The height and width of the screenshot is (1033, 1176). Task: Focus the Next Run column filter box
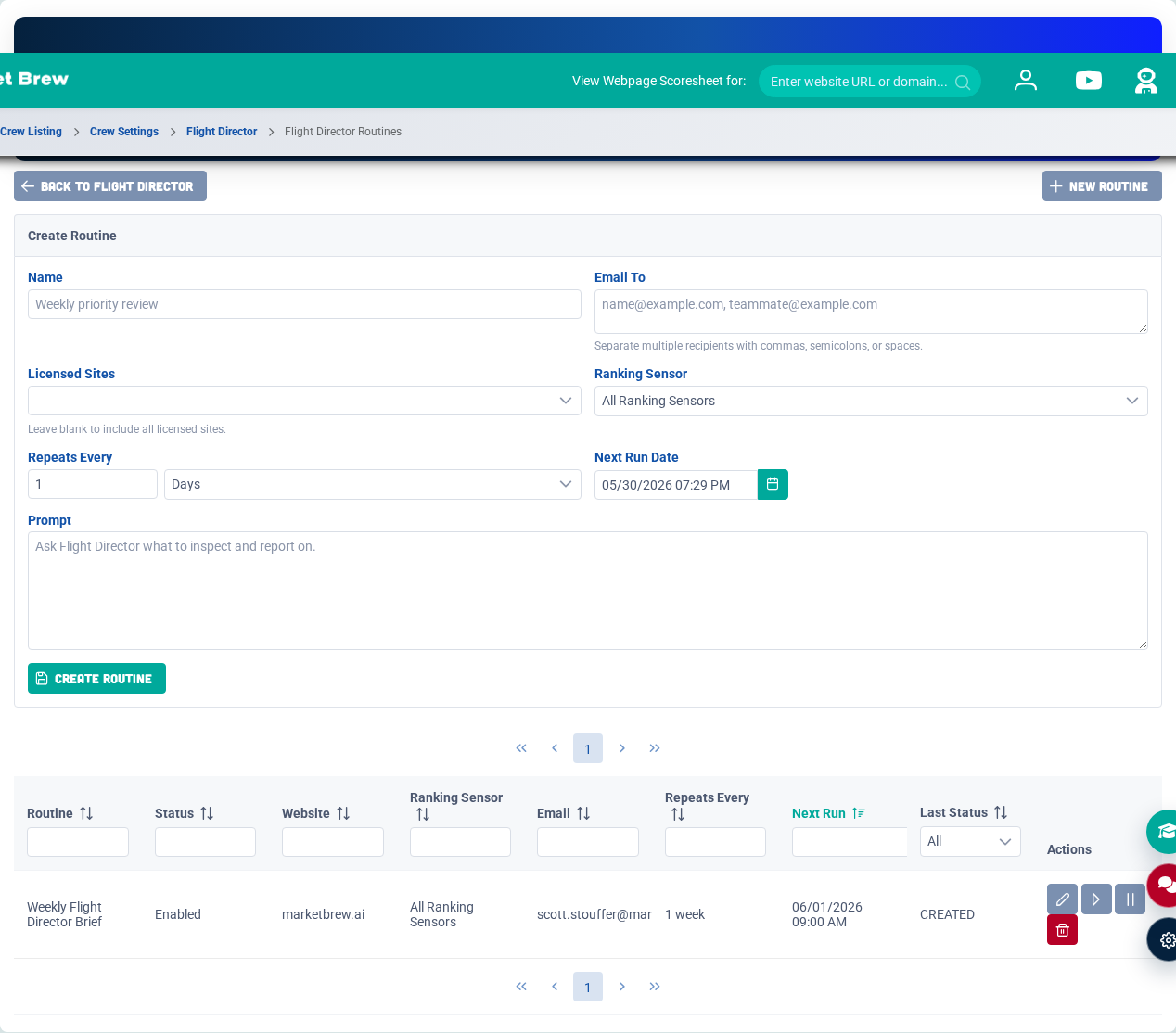(850, 842)
